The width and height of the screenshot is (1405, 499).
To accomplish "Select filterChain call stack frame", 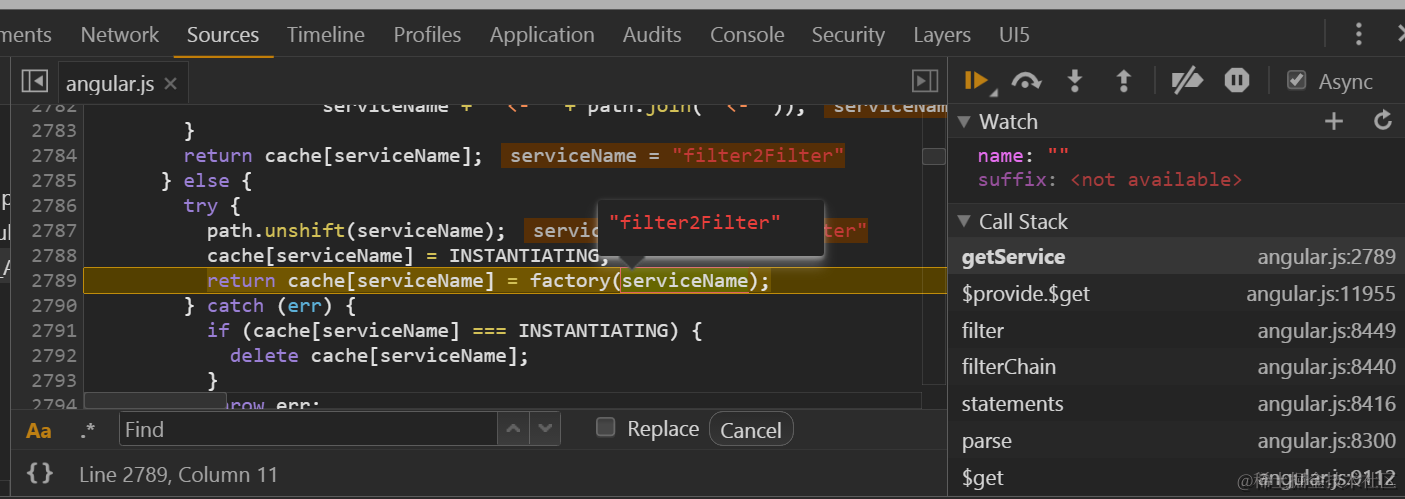I will tap(1176, 367).
